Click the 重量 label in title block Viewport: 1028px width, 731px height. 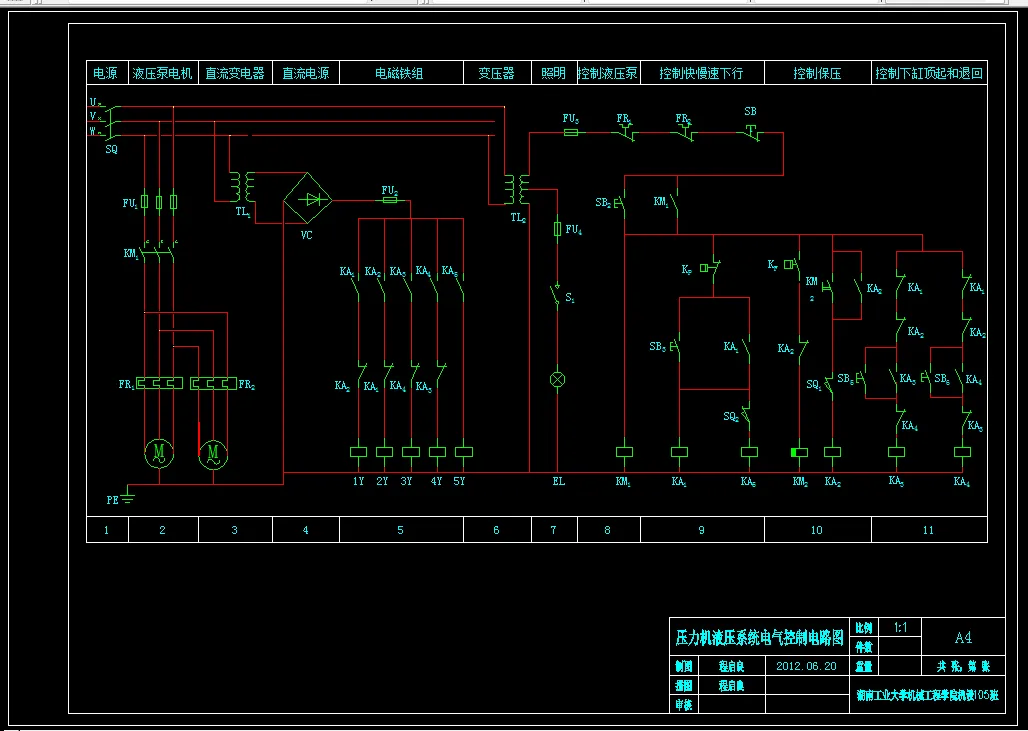pos(863,667)
